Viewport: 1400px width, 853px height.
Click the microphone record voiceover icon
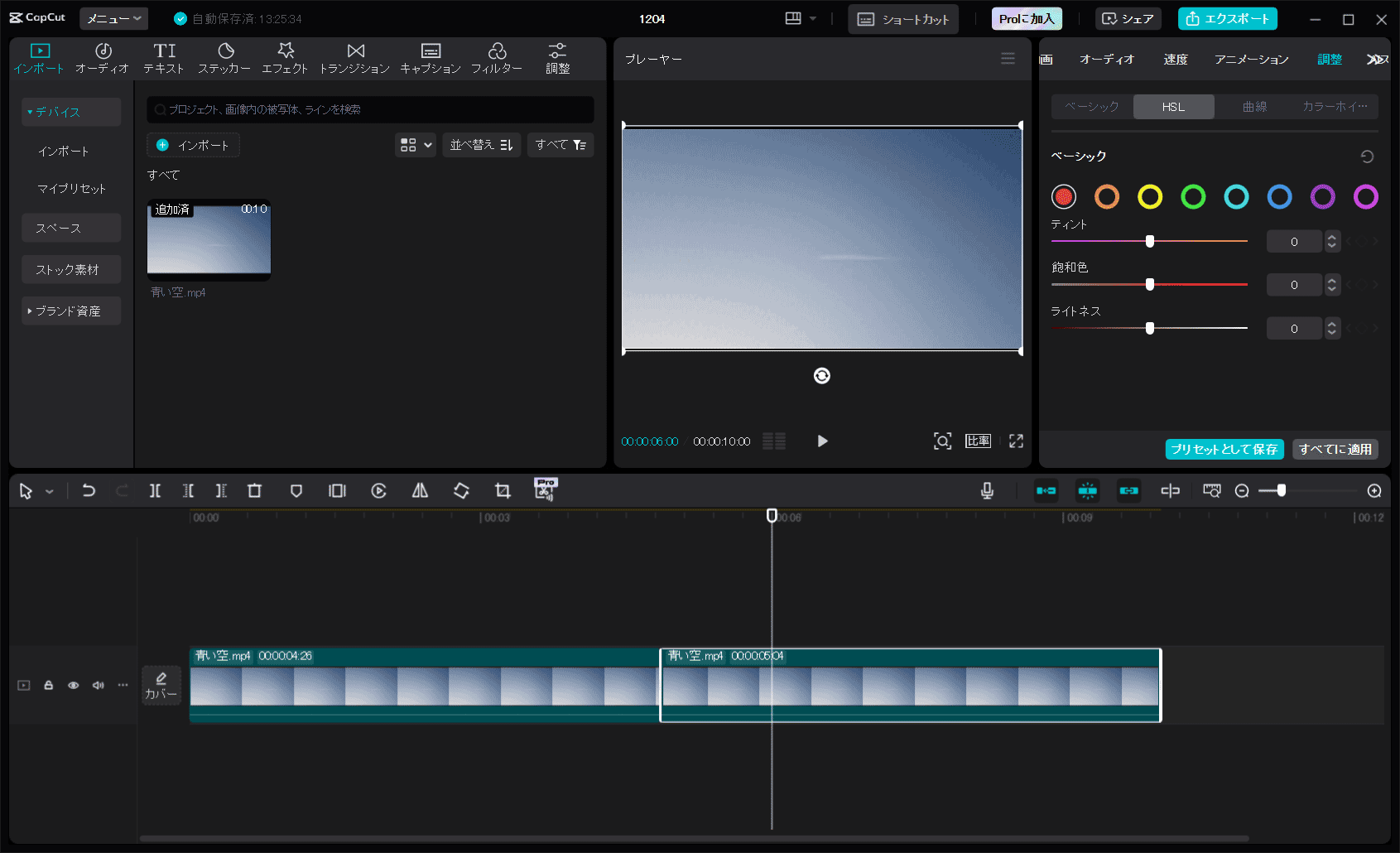pyautogui.click(x=987, y=491)
